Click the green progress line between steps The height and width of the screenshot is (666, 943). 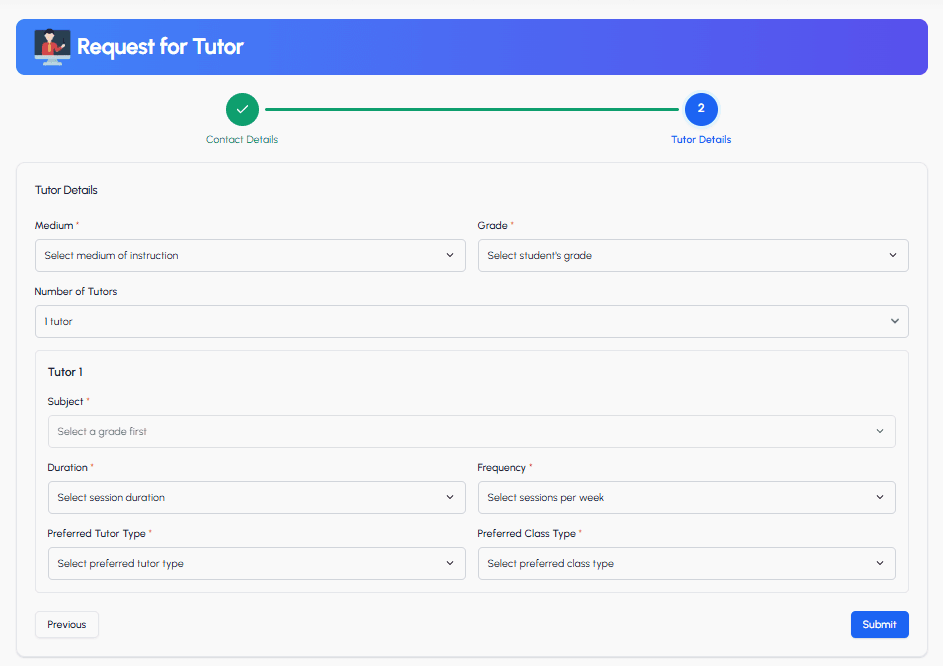click(x=472, y=109)
